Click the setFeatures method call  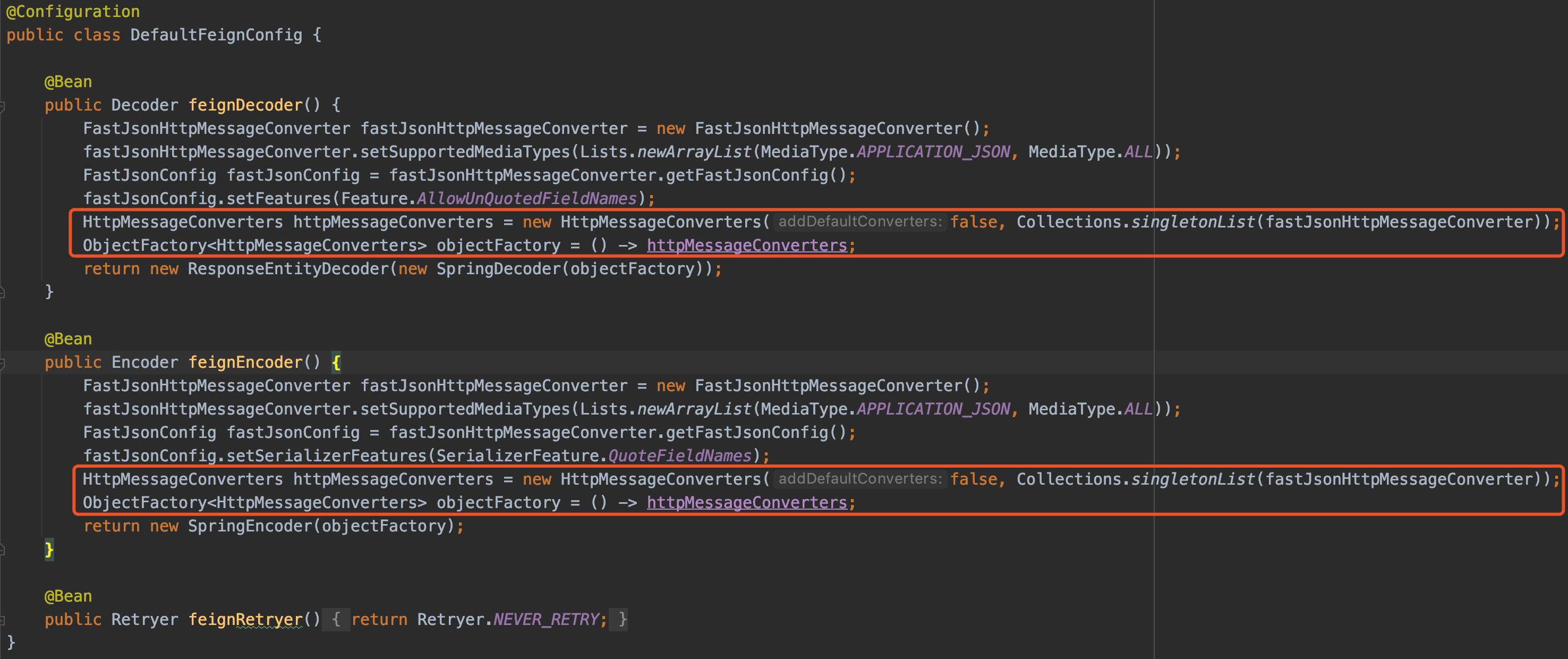278,199
